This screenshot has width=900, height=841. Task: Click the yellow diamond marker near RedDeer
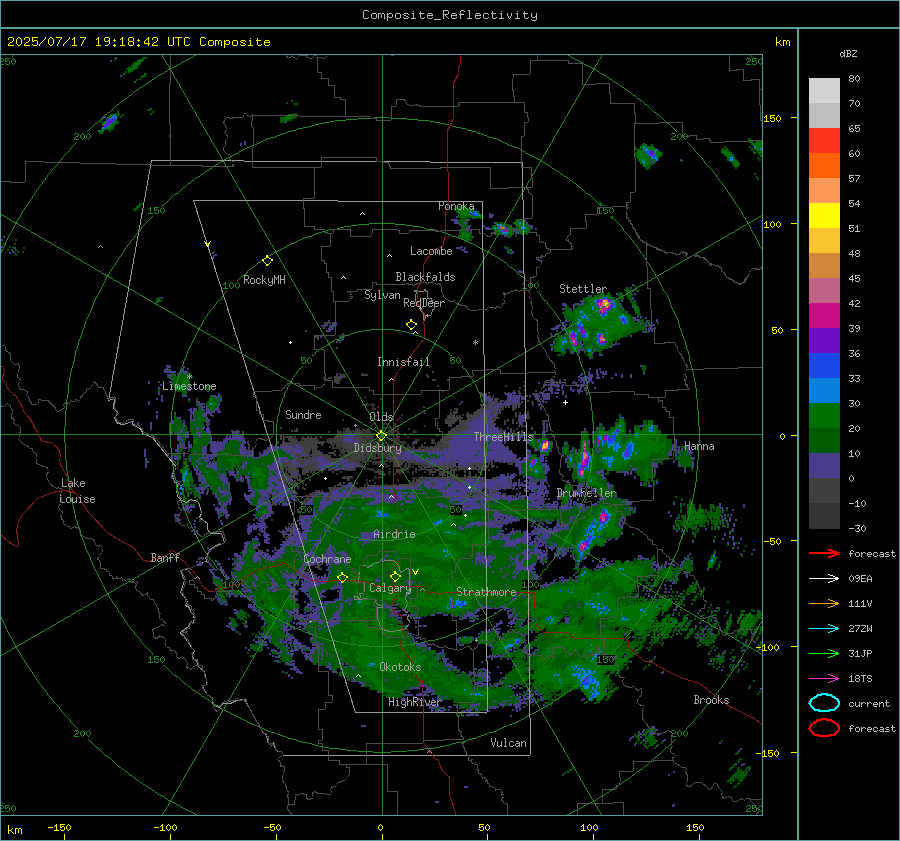point(412,325)
